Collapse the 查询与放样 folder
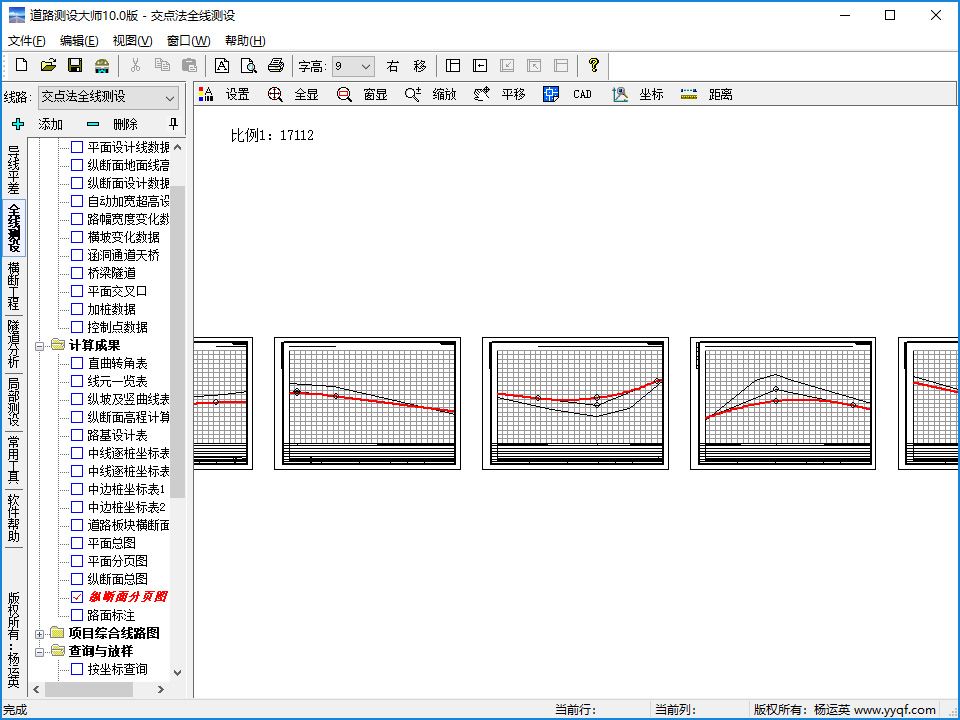Viewport: 960px width, 720px height. [39, 652]
